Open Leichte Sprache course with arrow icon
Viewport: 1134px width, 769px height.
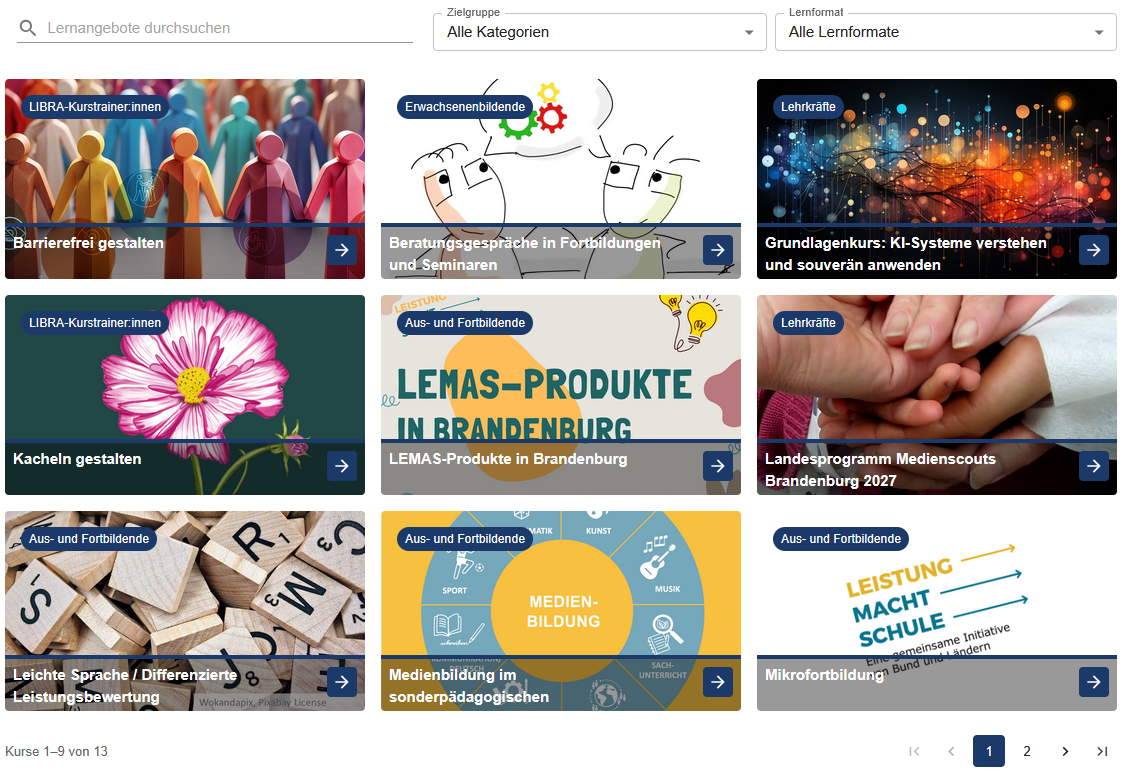pos(341,681)
